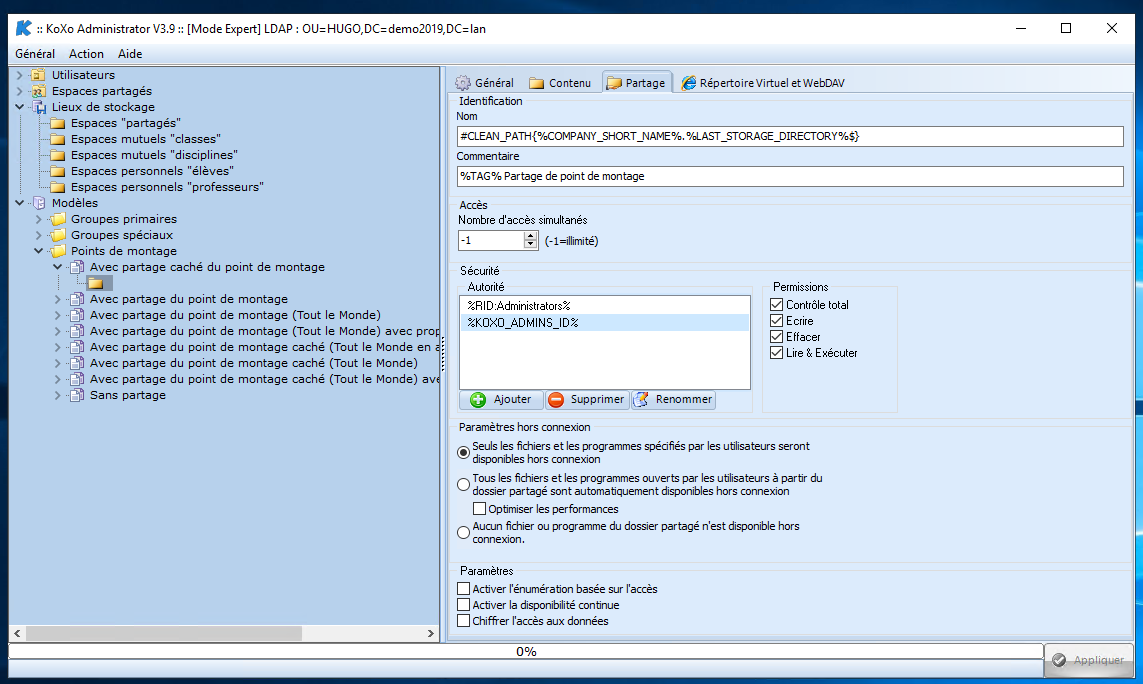The image size is (1143, 684).
Task: Click folder icon of Groupes spéciaux
Action: (58, 235)
